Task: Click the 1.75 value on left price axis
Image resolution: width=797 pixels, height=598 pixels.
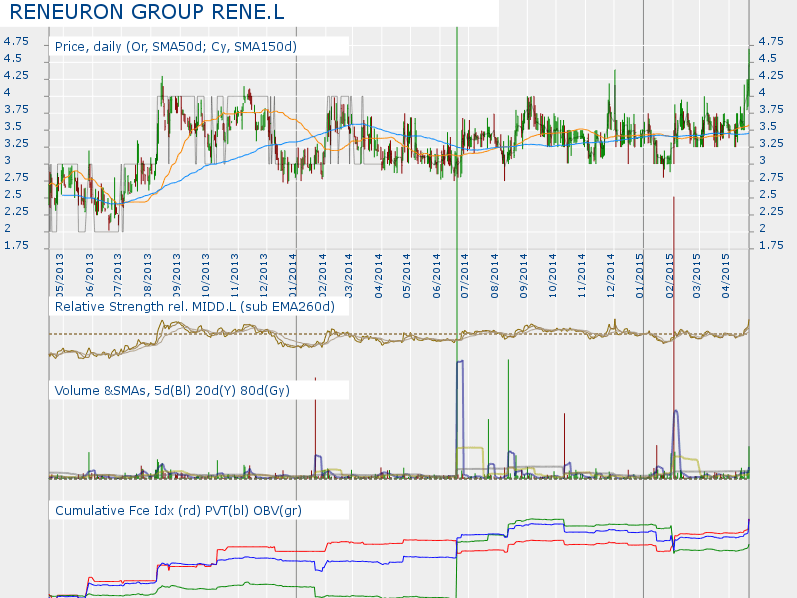Action: (16, 246)
